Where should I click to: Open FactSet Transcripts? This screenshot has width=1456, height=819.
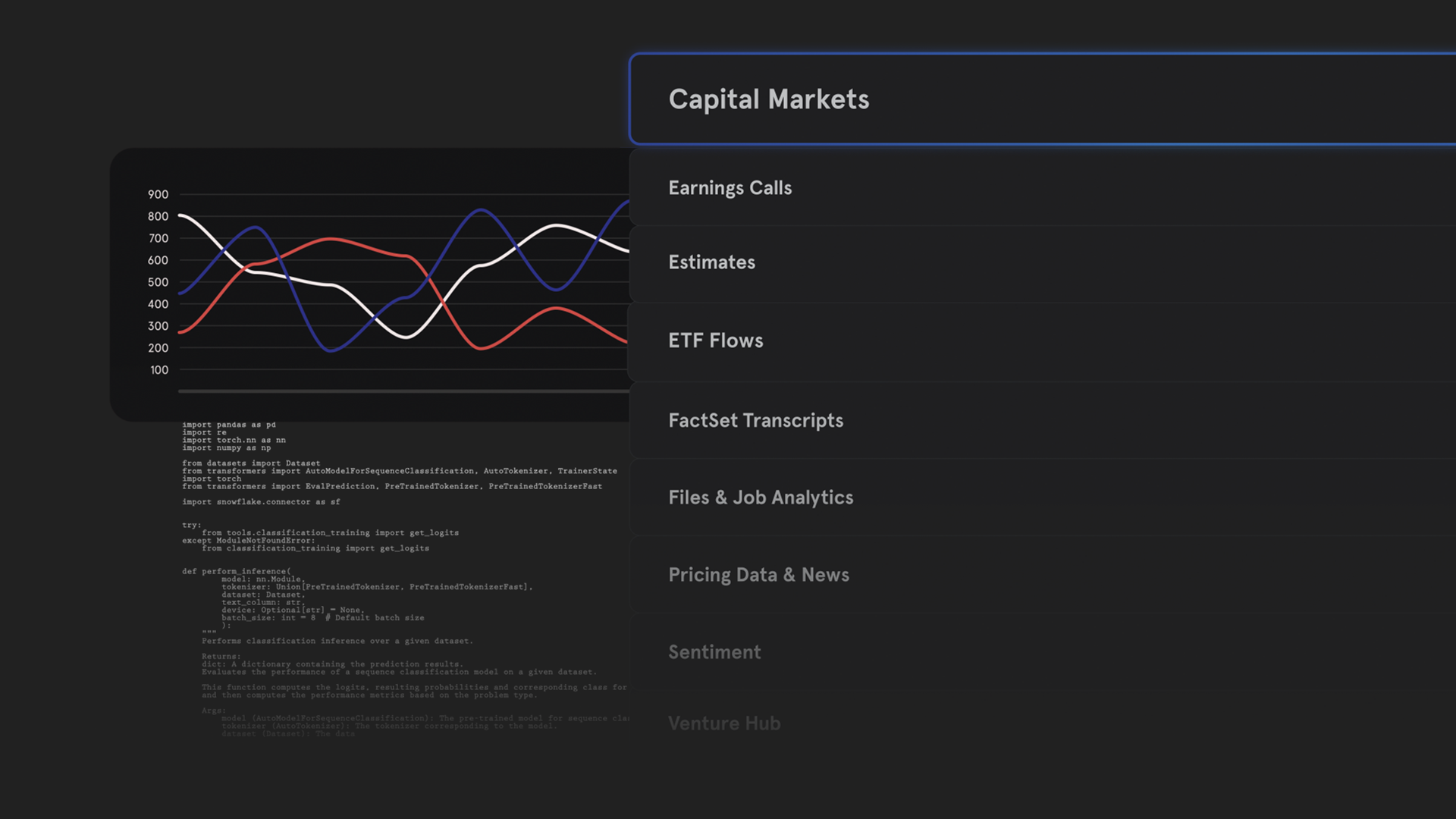pos(1043,420)
